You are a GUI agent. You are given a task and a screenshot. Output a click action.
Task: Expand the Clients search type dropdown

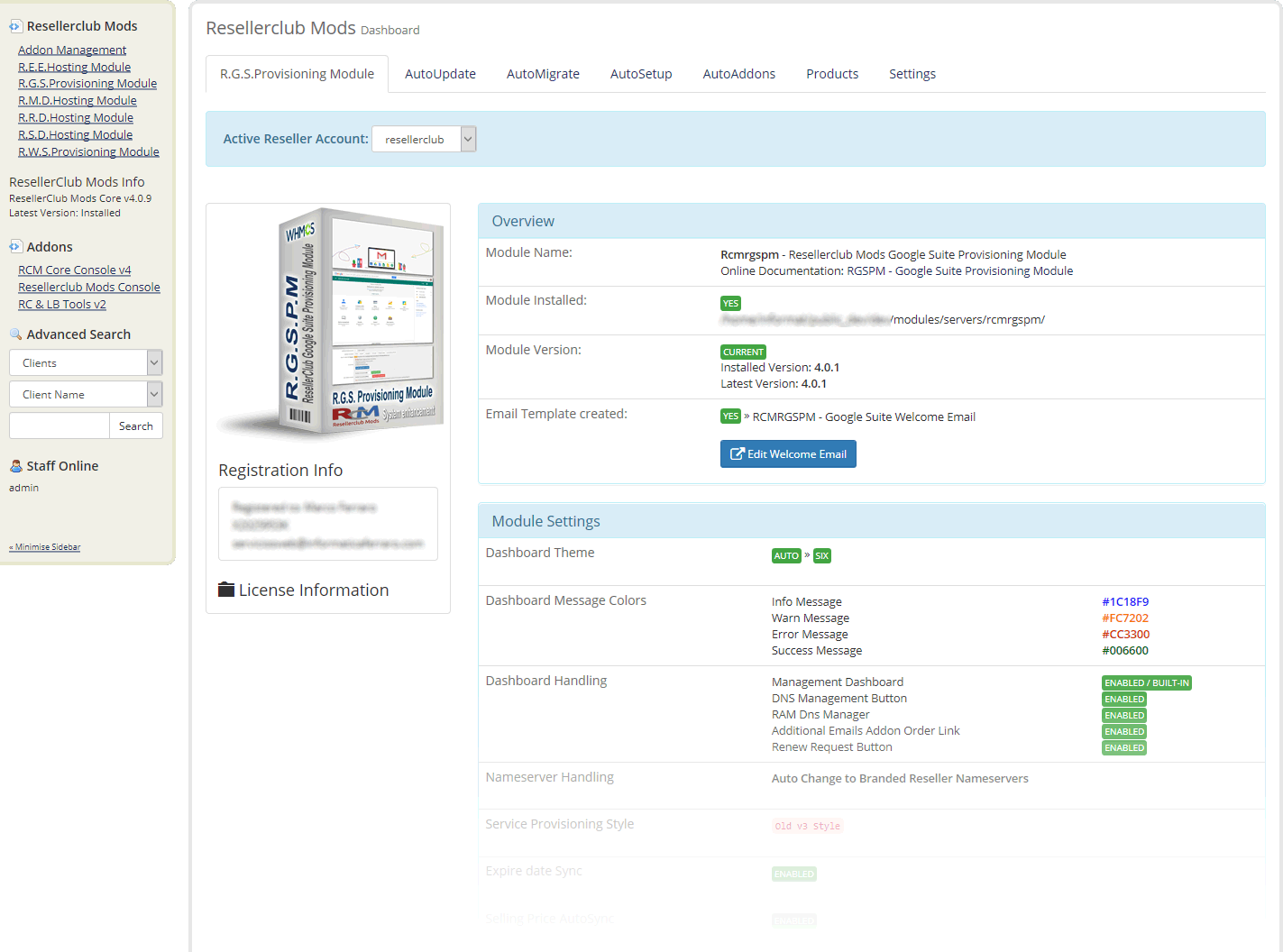[x=86, y=362]
